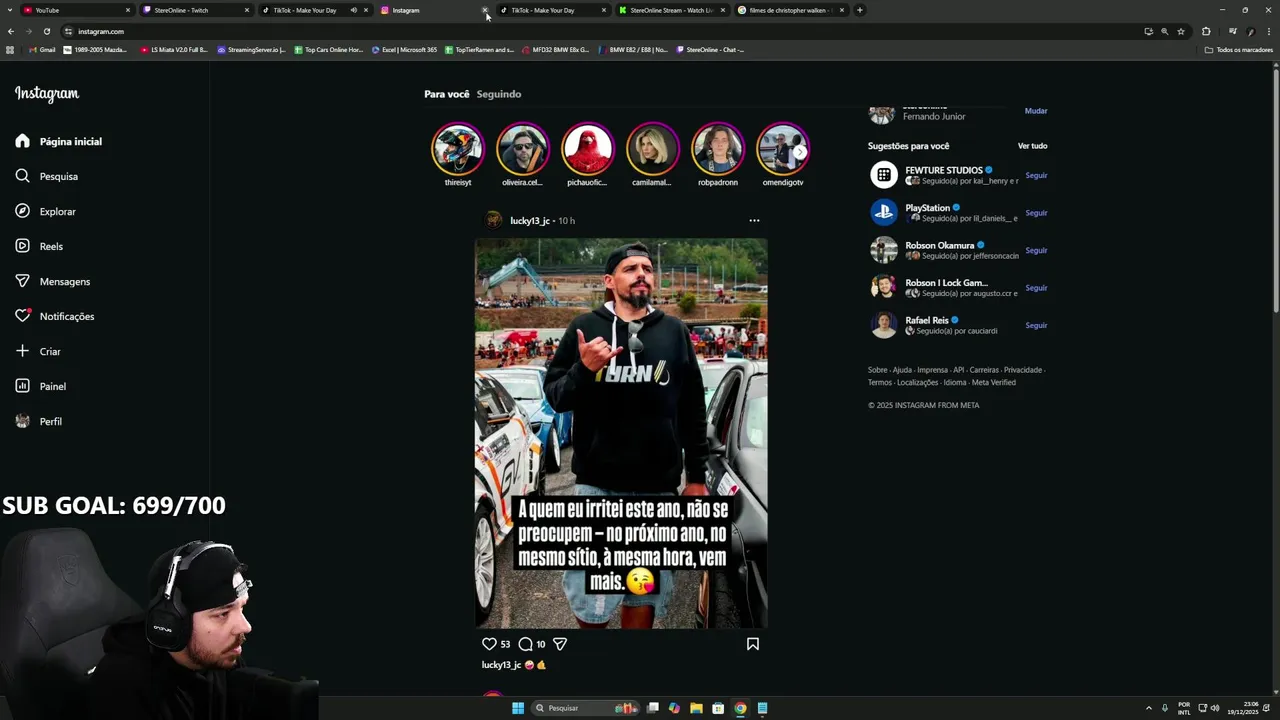Viewport: 1280px width, 720px height.
Task: Open File Explorer from taskbar
Action: point(696,708)
